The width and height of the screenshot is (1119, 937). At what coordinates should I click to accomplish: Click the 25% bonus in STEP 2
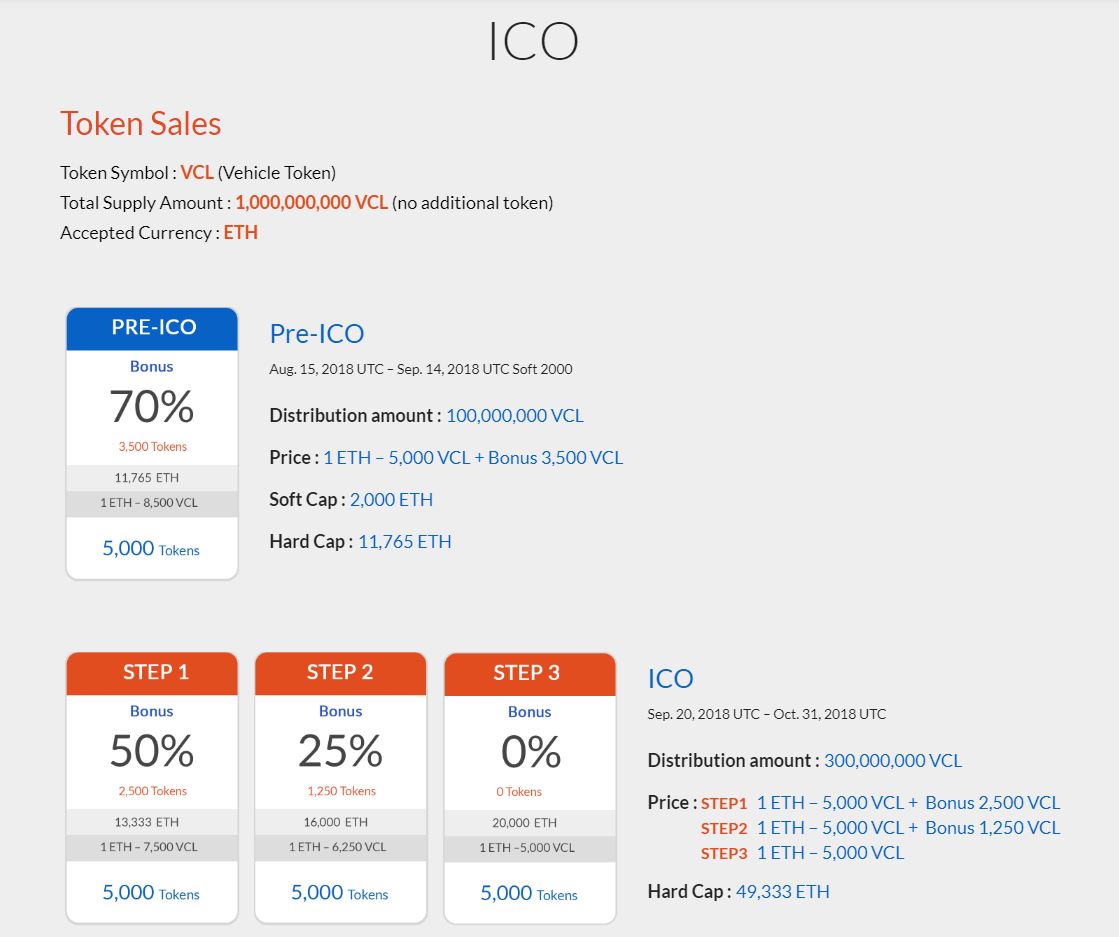pyautogui.click(x=340, y=751)
